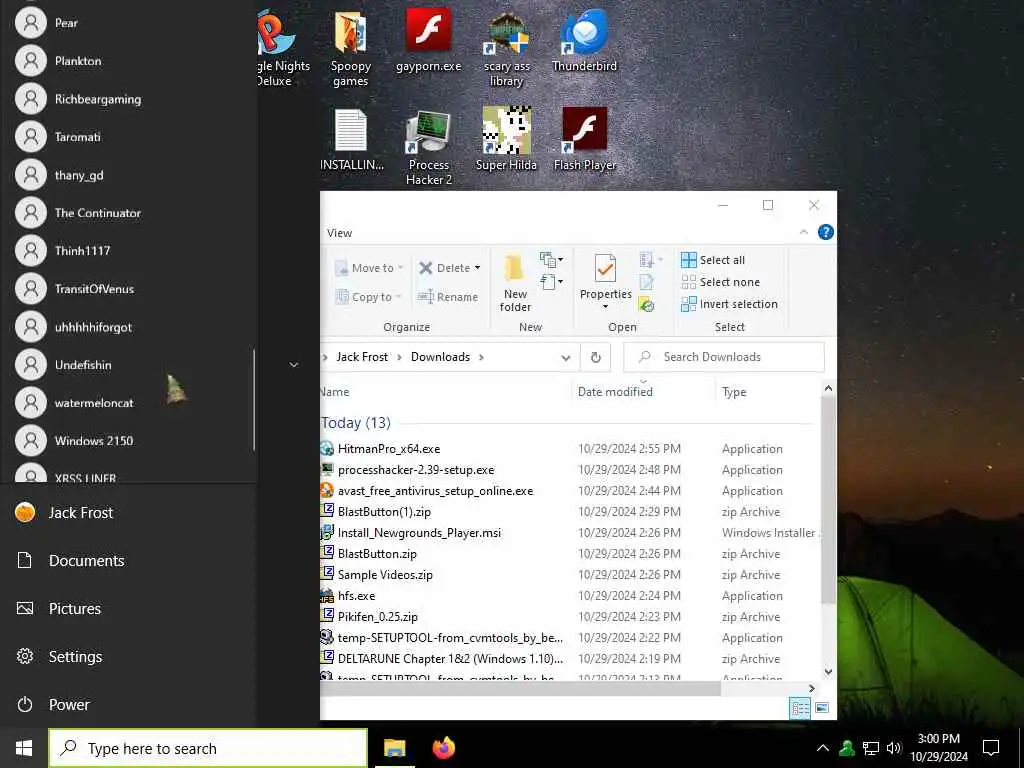Click the file list horizontal scrollbar
Image resolution: width=1024 pixels, height=768 pixels.
pos(520,688)
